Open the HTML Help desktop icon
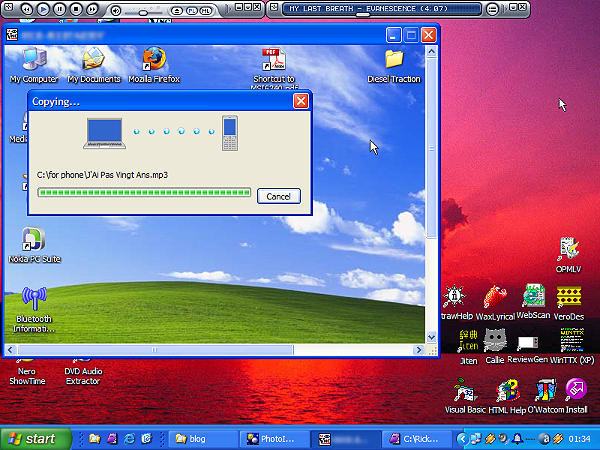 pos(507,396)
